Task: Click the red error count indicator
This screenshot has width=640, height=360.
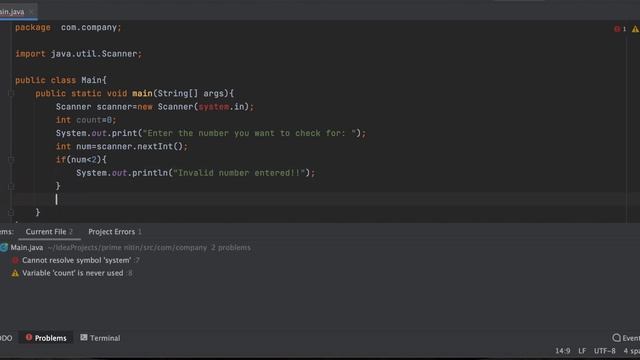Action: click(x=620, y=29)
